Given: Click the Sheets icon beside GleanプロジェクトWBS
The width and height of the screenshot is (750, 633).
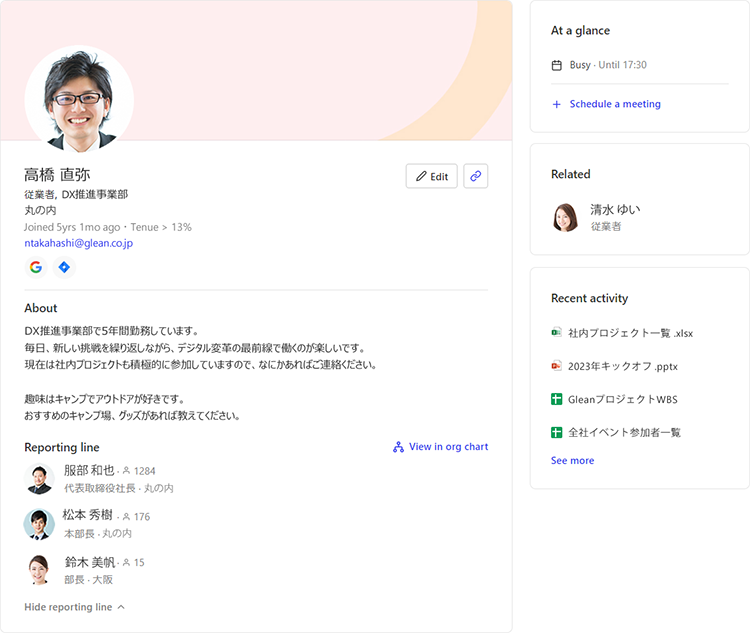Looking at the screenshot, I should 557,399.
